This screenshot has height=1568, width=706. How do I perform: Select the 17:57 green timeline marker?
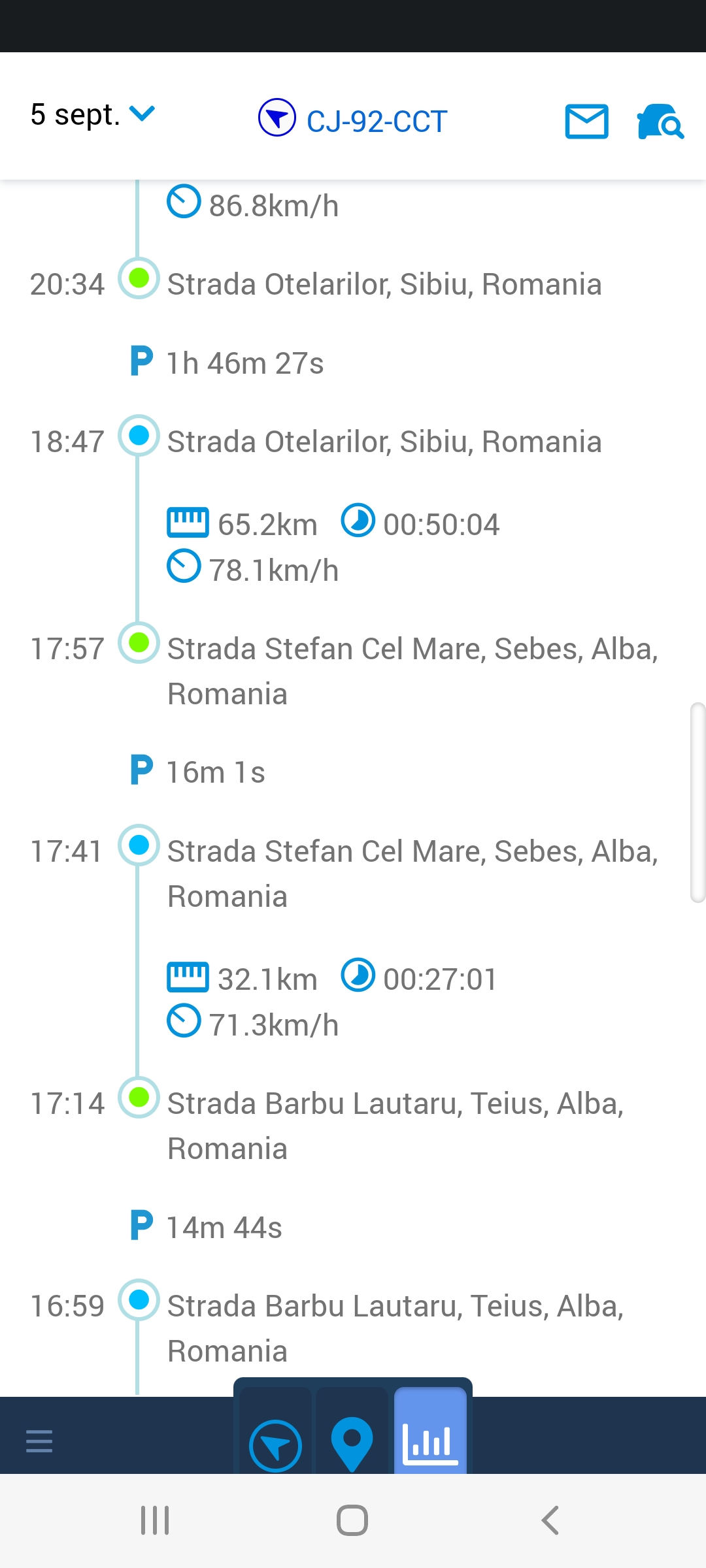(139, 643)
